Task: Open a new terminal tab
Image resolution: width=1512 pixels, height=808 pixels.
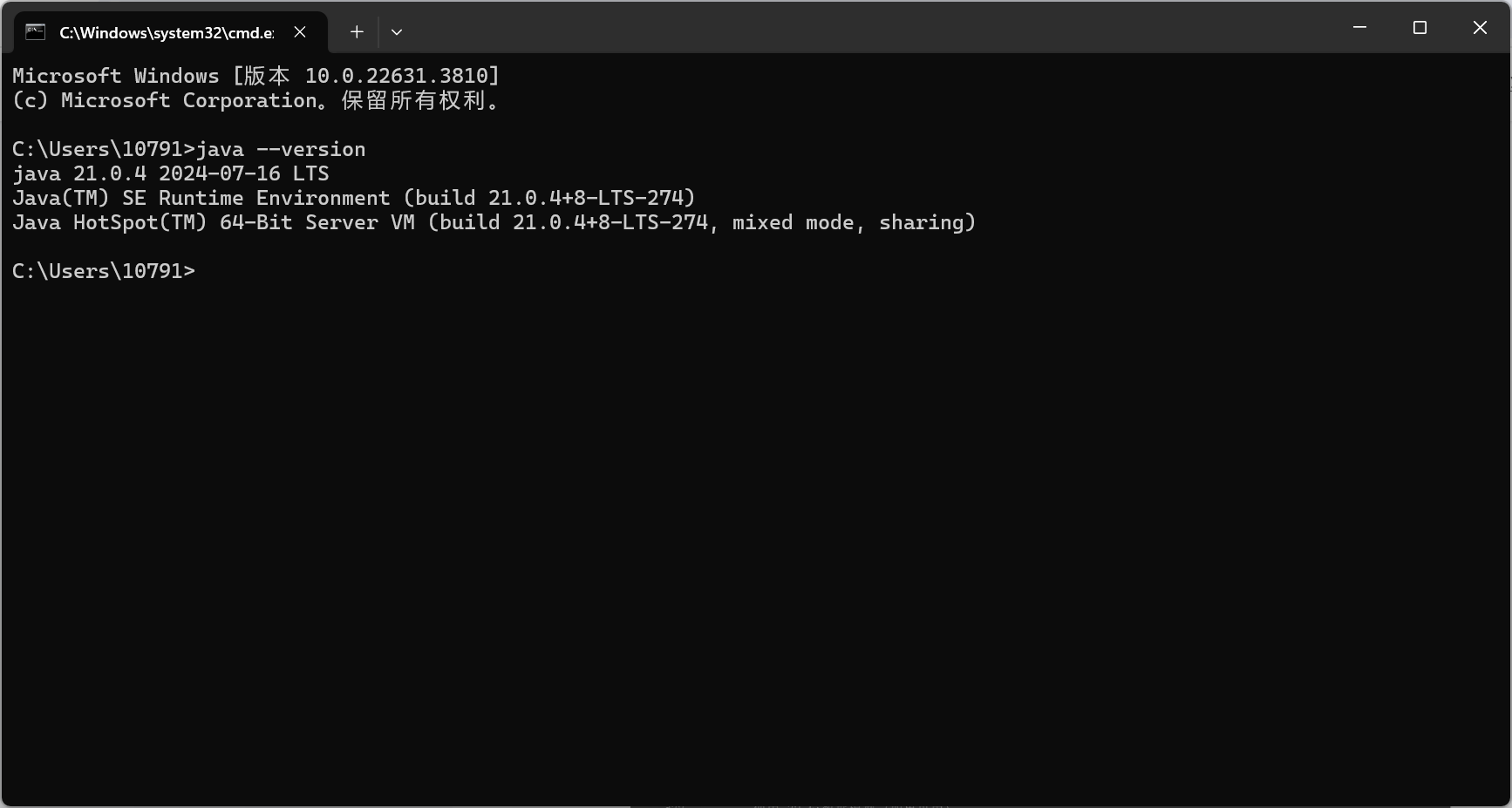Action: [357, 32]
